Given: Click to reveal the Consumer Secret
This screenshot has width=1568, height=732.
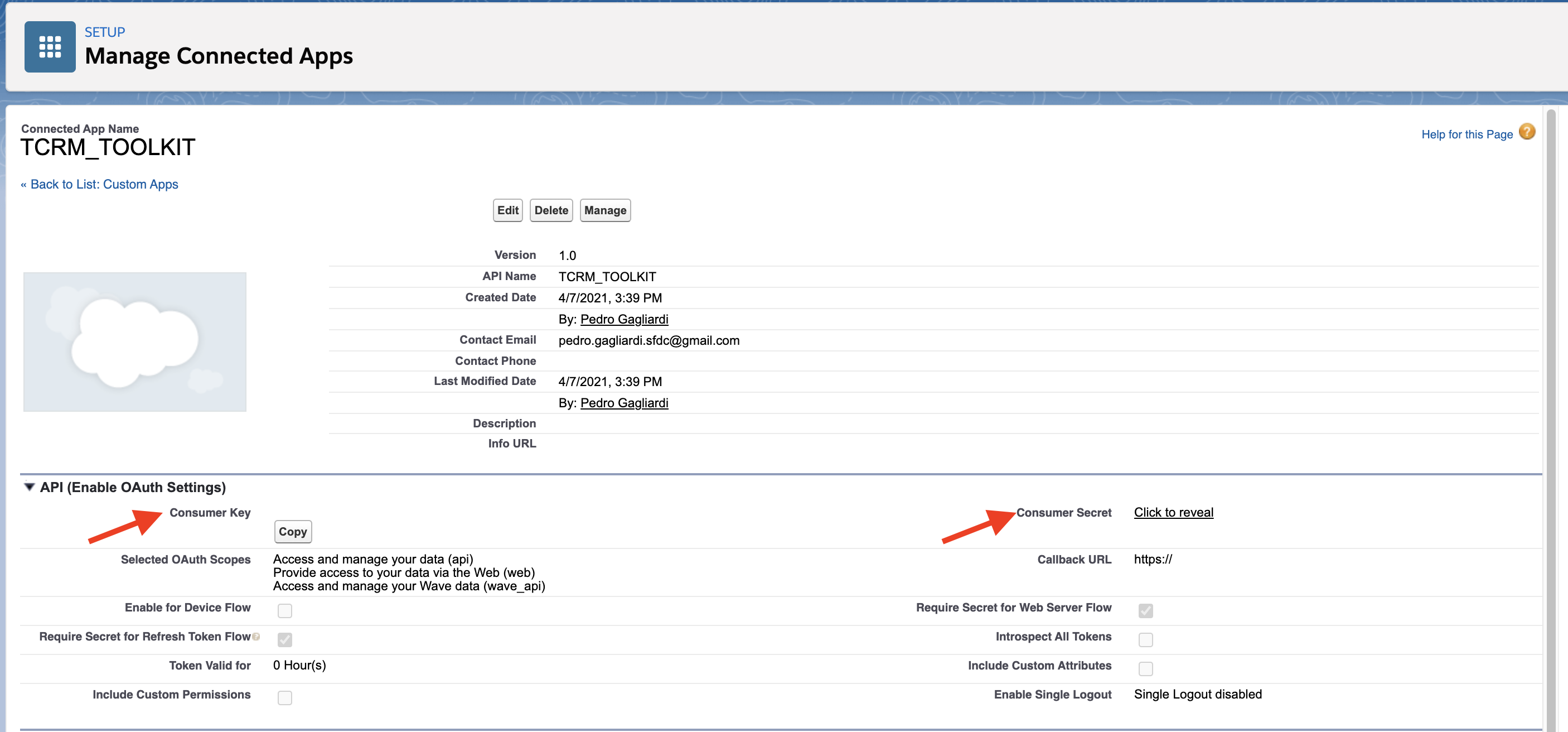Looking at the screenshot, I should coord(1173,512).
